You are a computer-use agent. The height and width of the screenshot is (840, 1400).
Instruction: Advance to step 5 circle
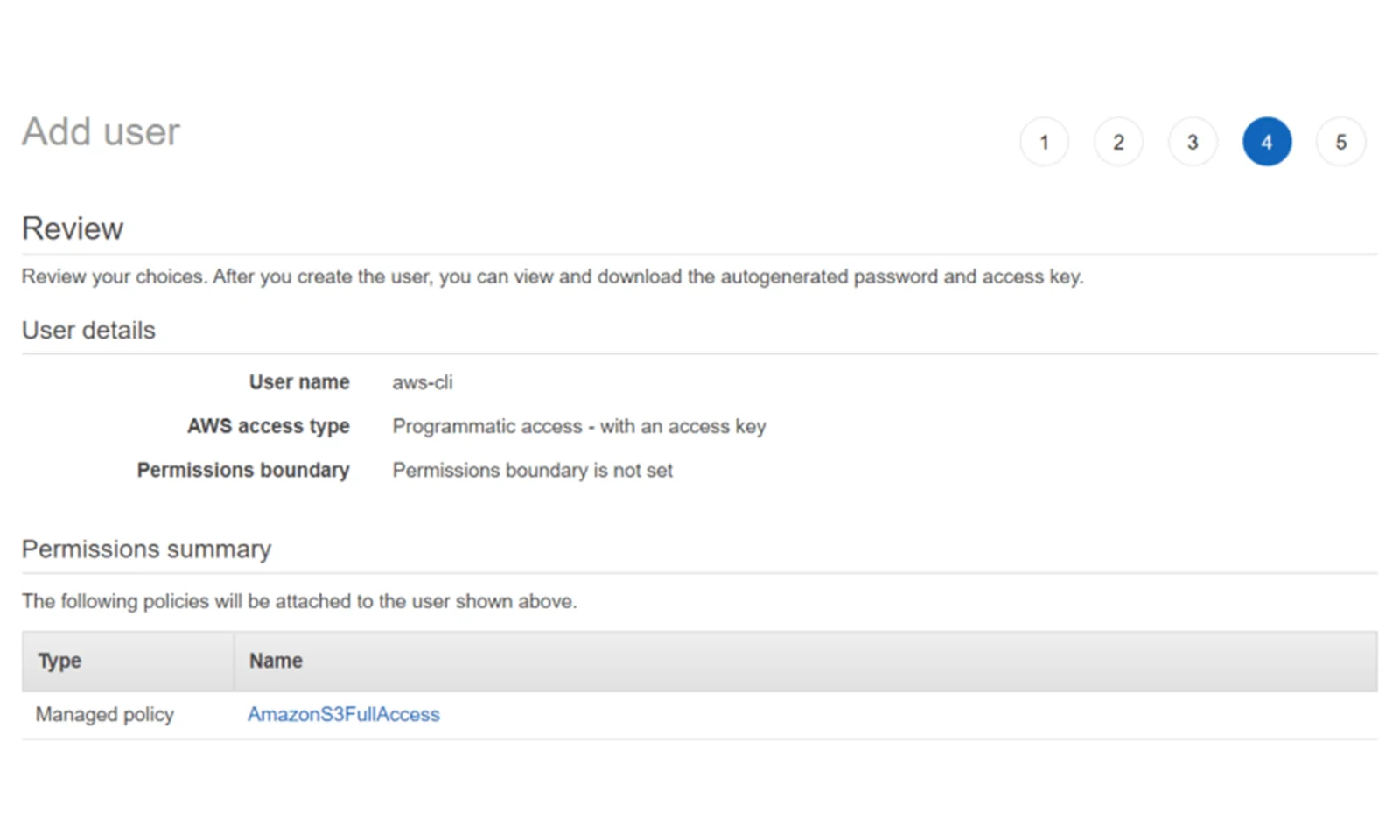[1340, 142]
